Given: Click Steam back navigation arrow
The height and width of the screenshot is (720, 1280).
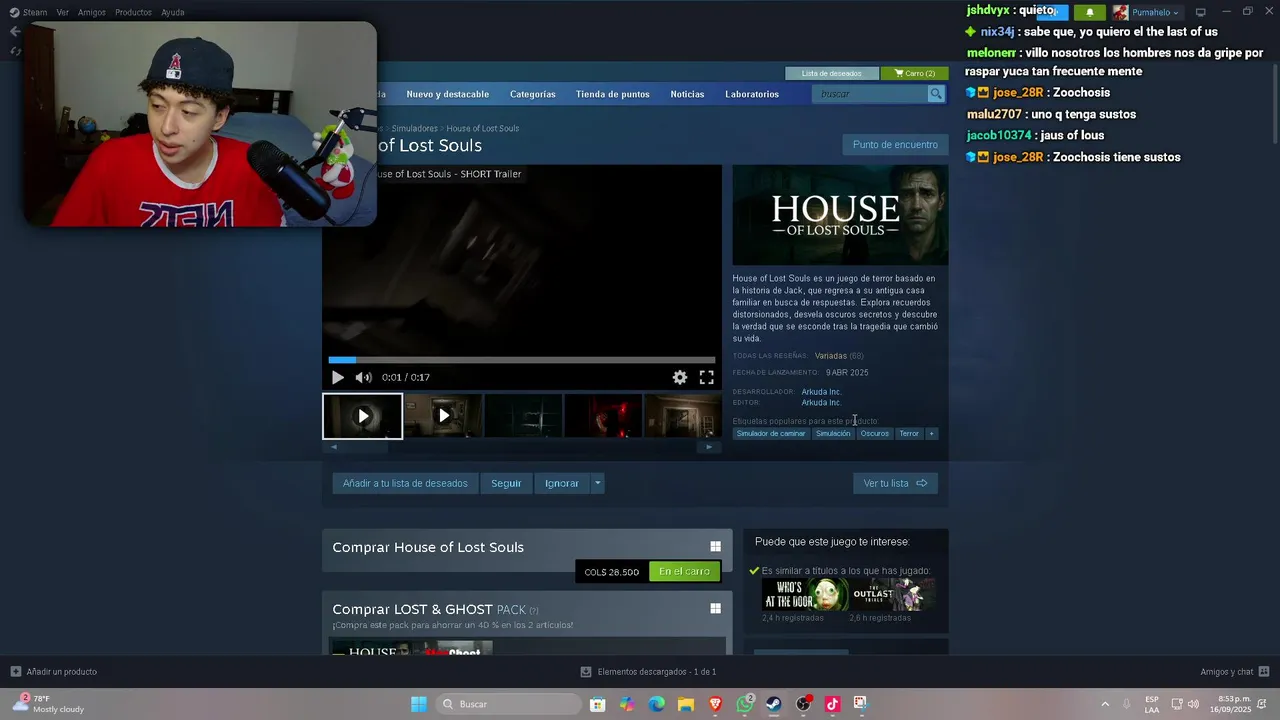Looking at the screenshot, I should [14, 31].
